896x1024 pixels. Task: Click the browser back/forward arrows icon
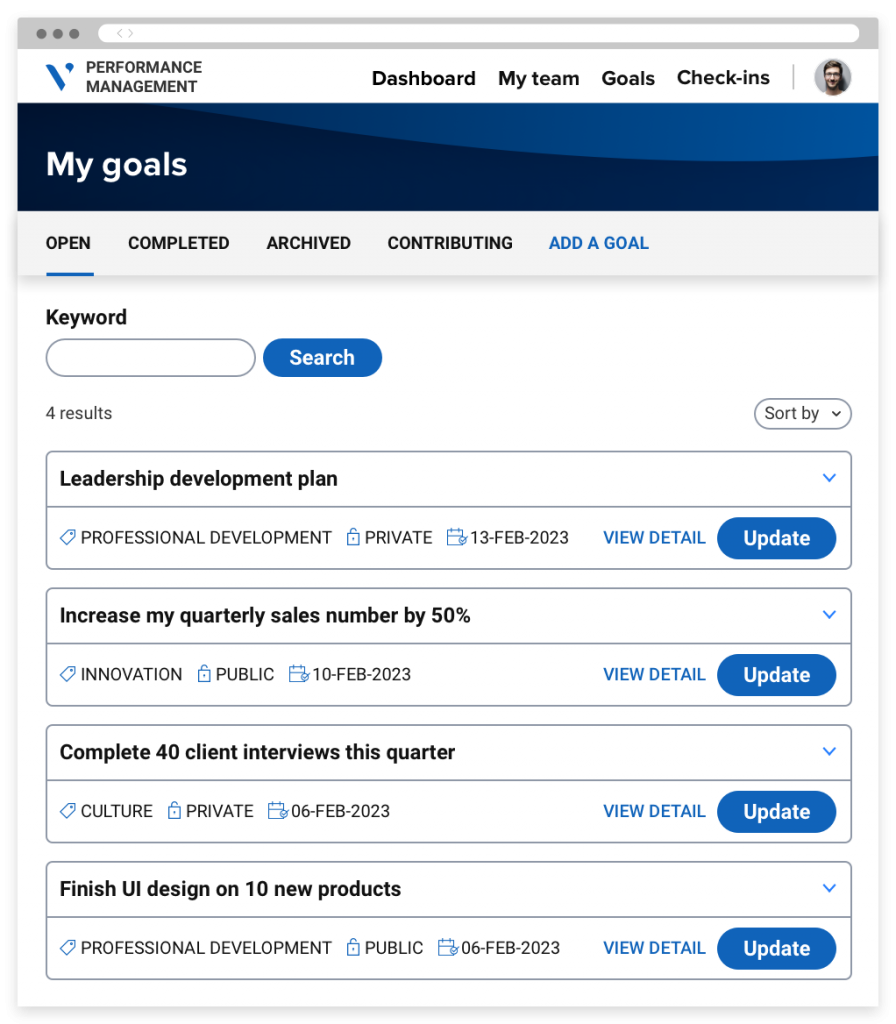click(x=125, y=33)
